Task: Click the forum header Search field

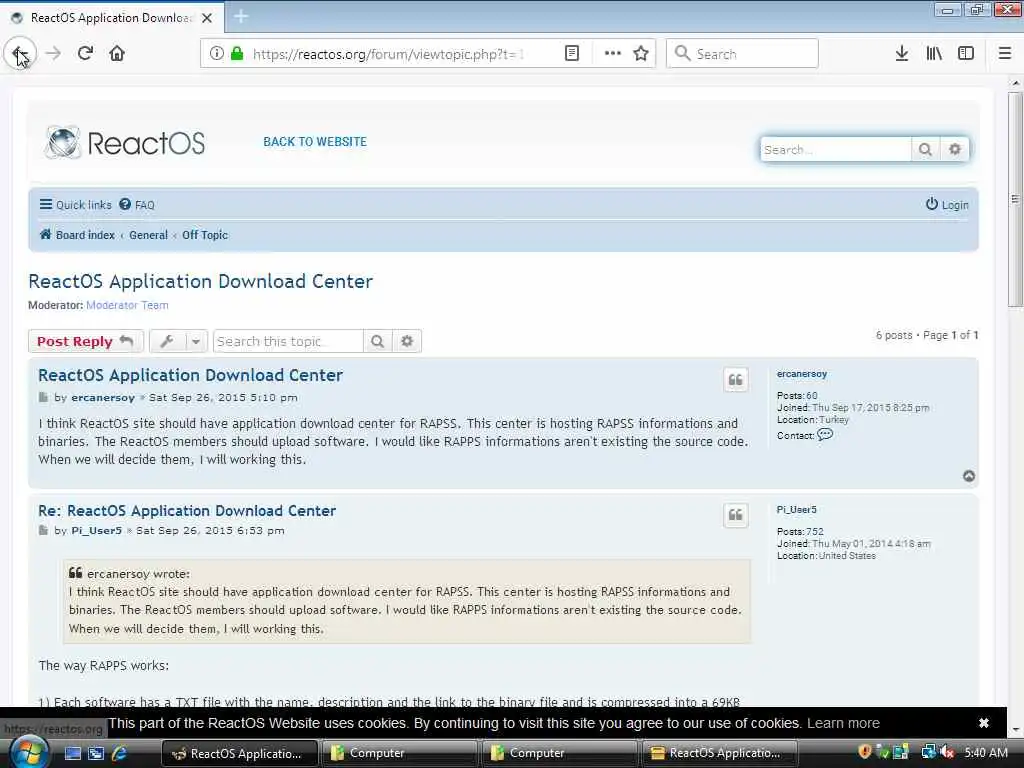Action: click(x=835, y=150)
